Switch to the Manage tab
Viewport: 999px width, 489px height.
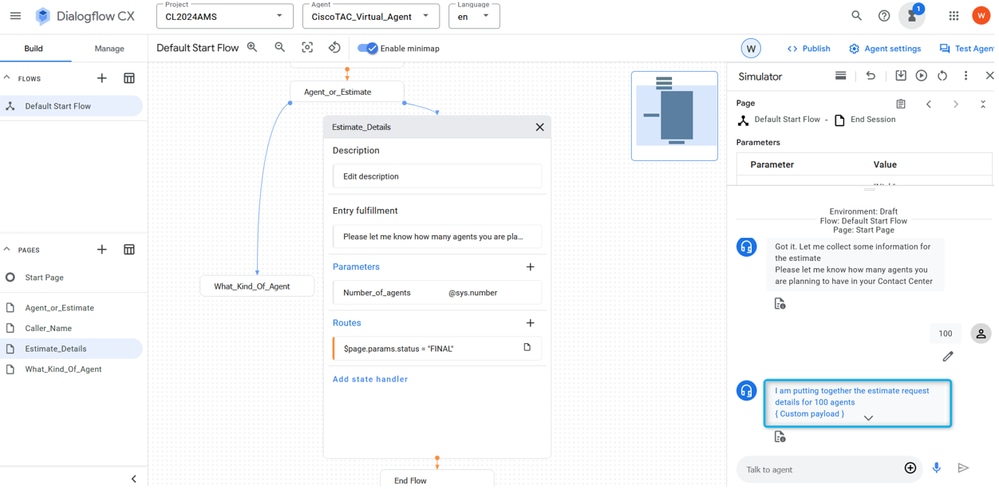click(109, 48)
